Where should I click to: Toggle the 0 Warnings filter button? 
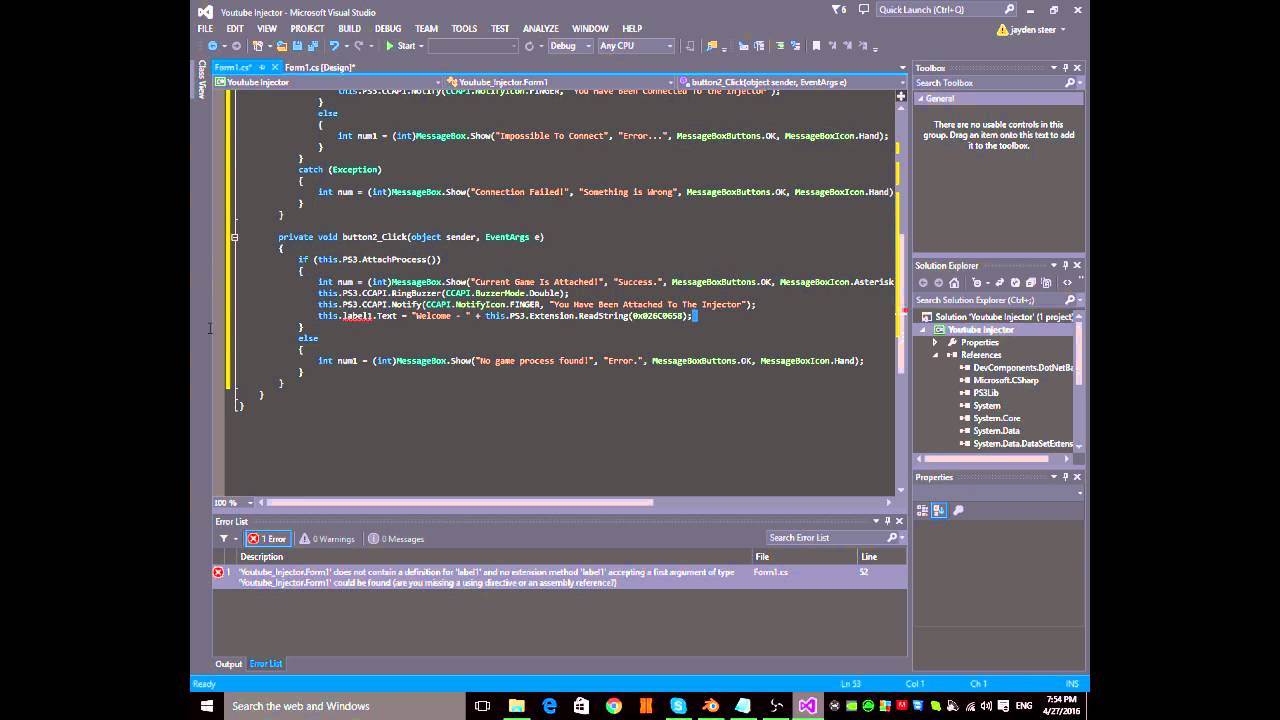(x=327, y=538)
